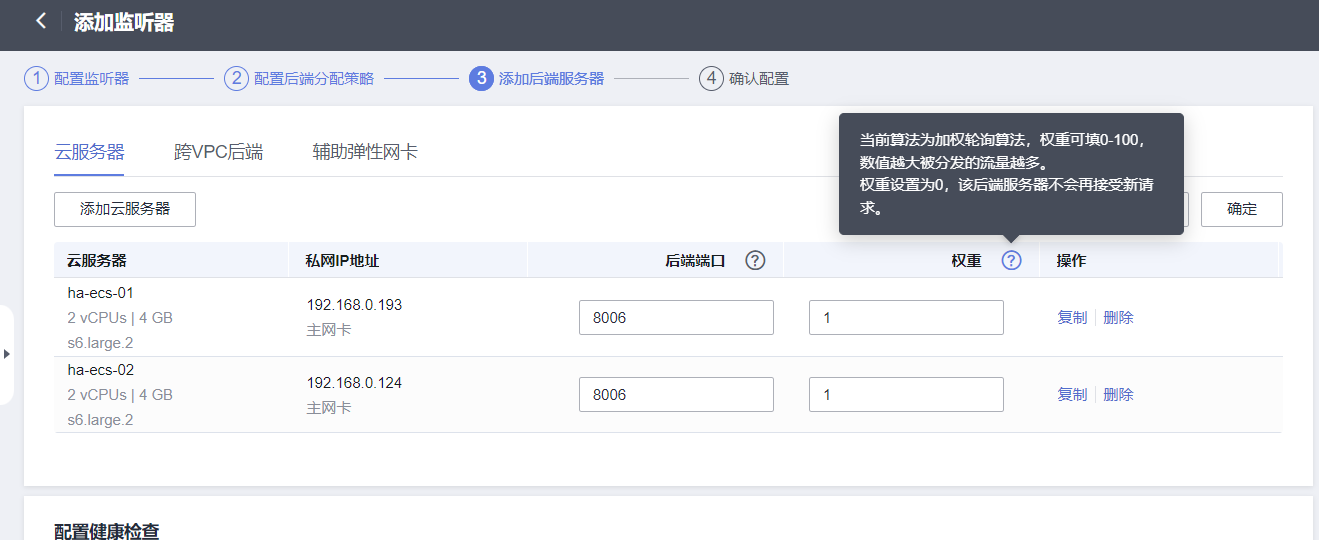Click the back arrow beside 添加监听器
Viewport: 1319px width, 540px height.
click(x=40, y=21)
